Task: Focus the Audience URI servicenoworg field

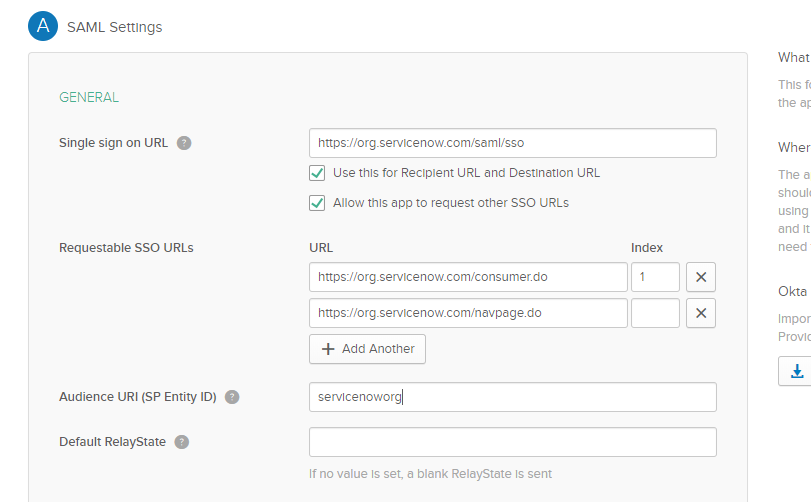Action: click(512, 397)
